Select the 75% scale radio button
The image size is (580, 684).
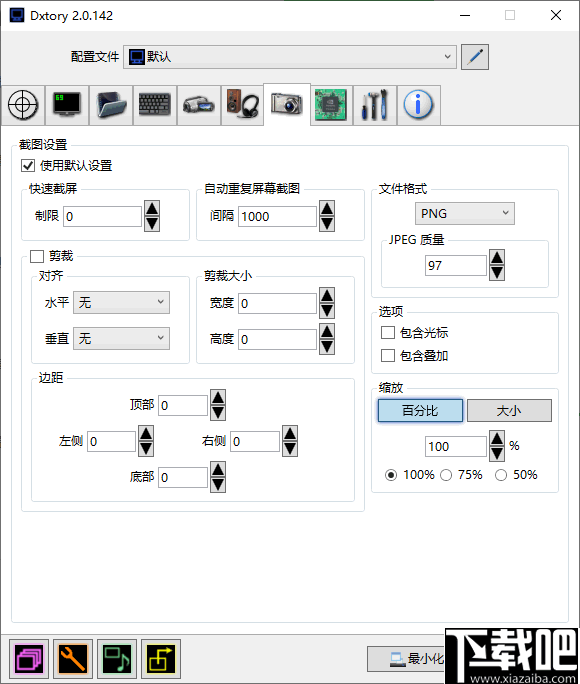click(x=446, y=475)
